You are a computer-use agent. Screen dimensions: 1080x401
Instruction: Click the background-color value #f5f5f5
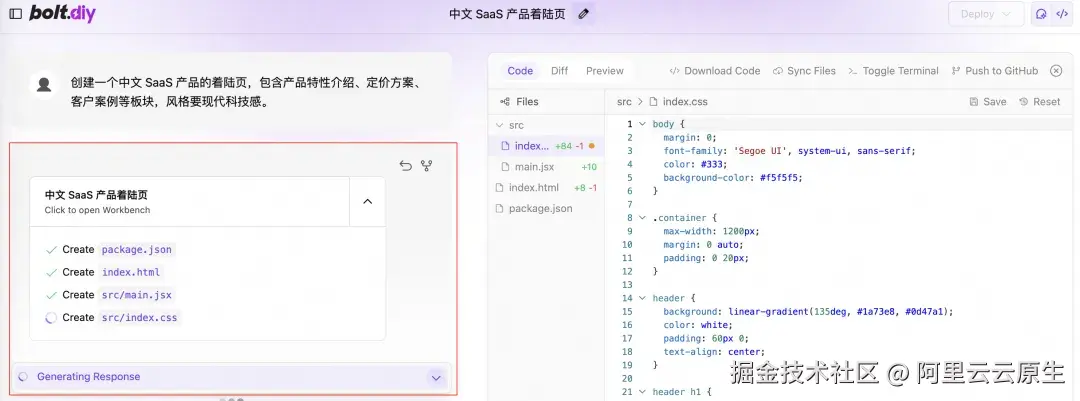pyautogui.click(x=781, y=178)
